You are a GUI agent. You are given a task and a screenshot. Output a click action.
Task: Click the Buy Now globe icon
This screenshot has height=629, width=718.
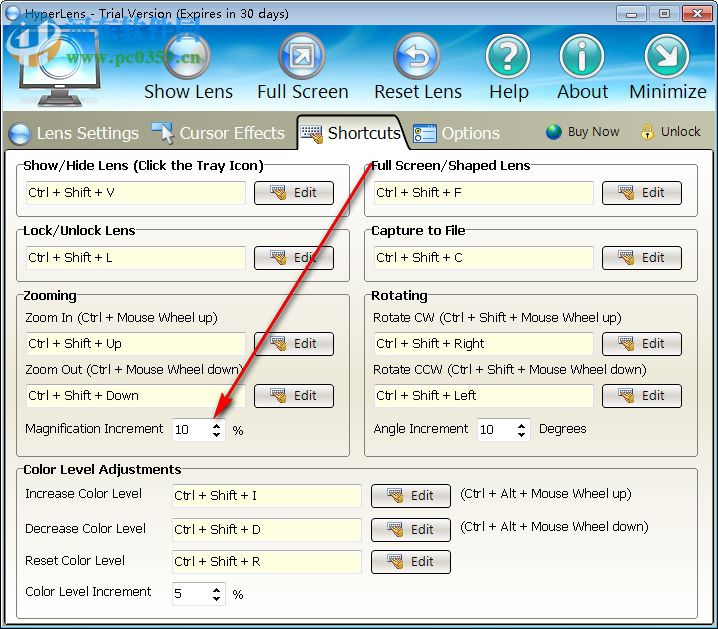coord(554,132)
